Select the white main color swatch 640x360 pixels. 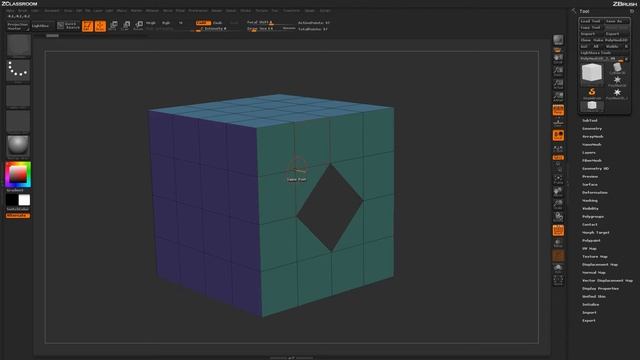pyautogui.click(x=24, y=200)
